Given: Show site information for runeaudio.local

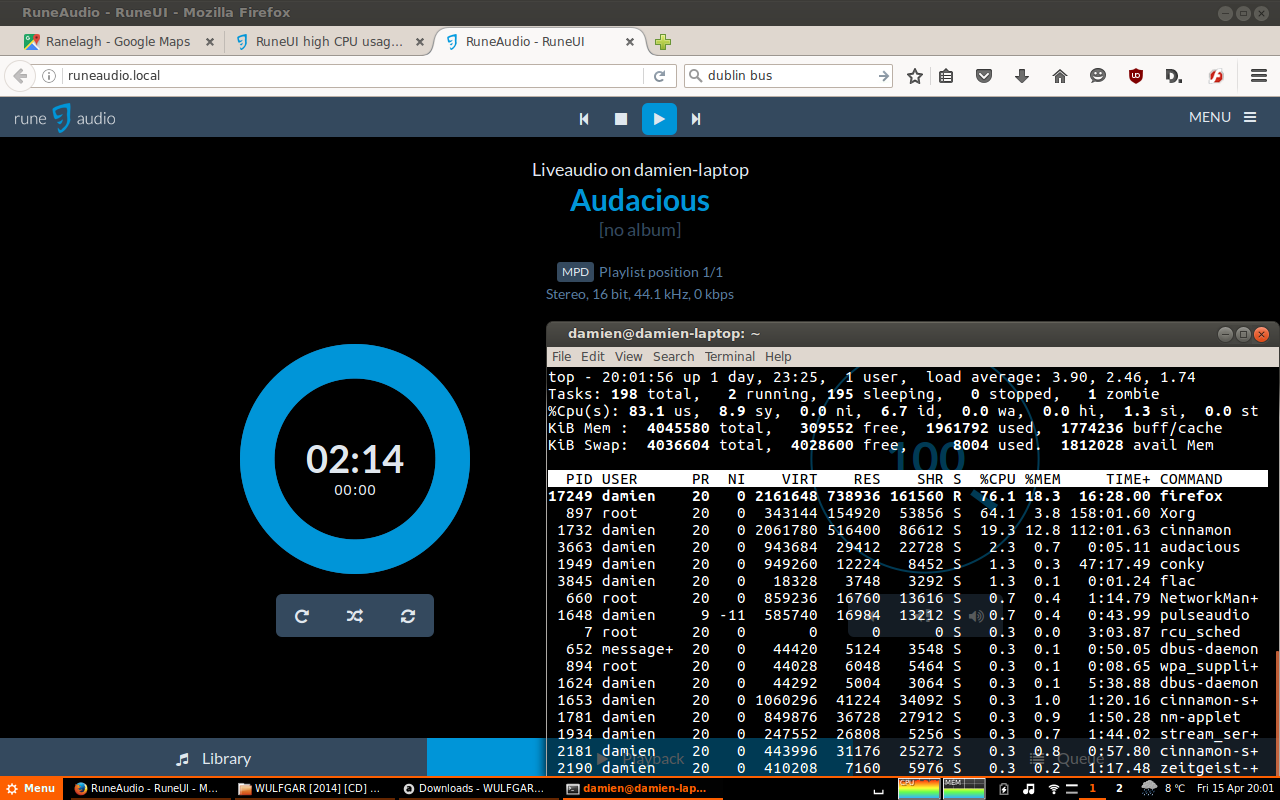Looking at the screenshot, I should click(x=49, y=76).
